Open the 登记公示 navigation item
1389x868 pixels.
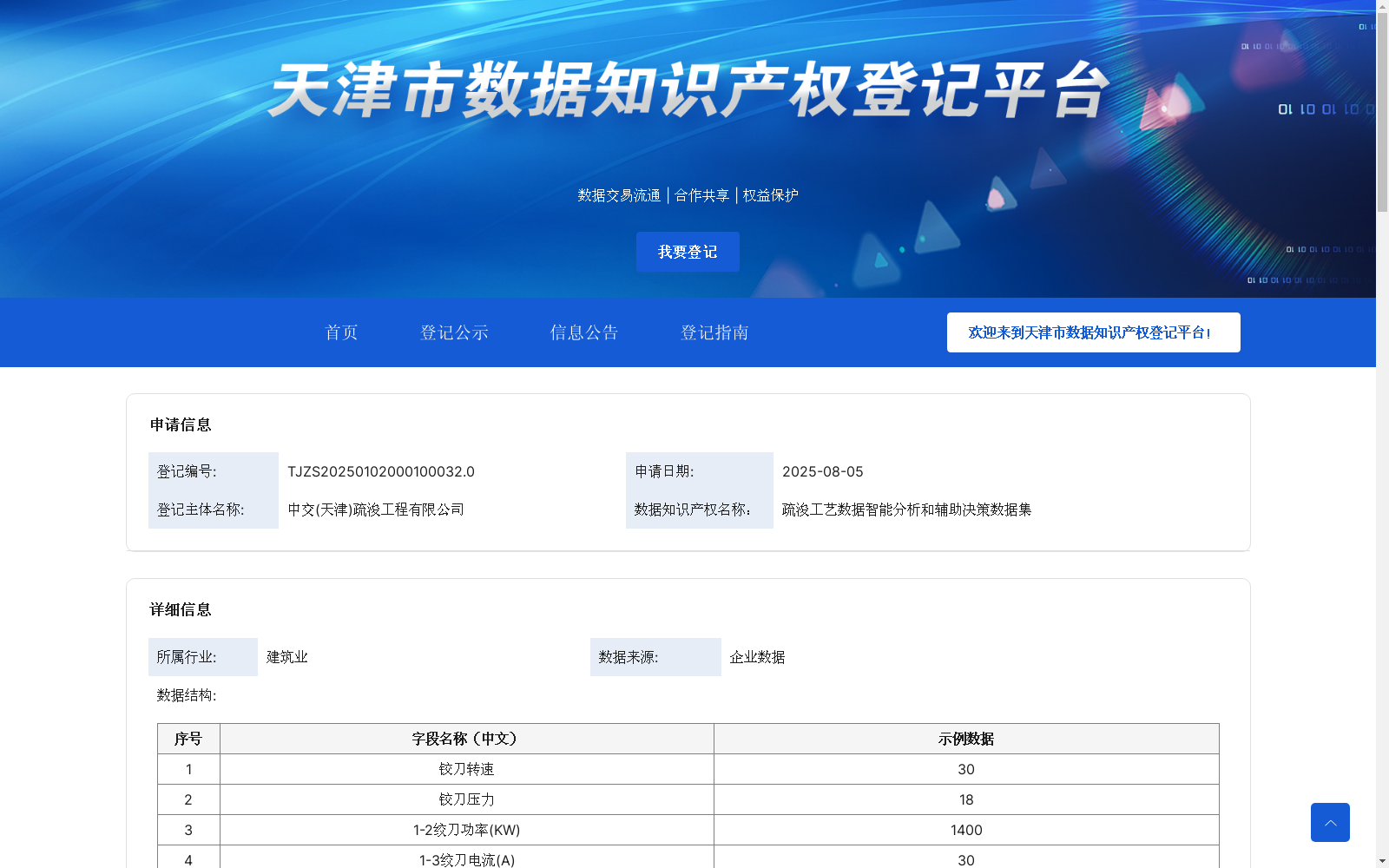[454, 332]
